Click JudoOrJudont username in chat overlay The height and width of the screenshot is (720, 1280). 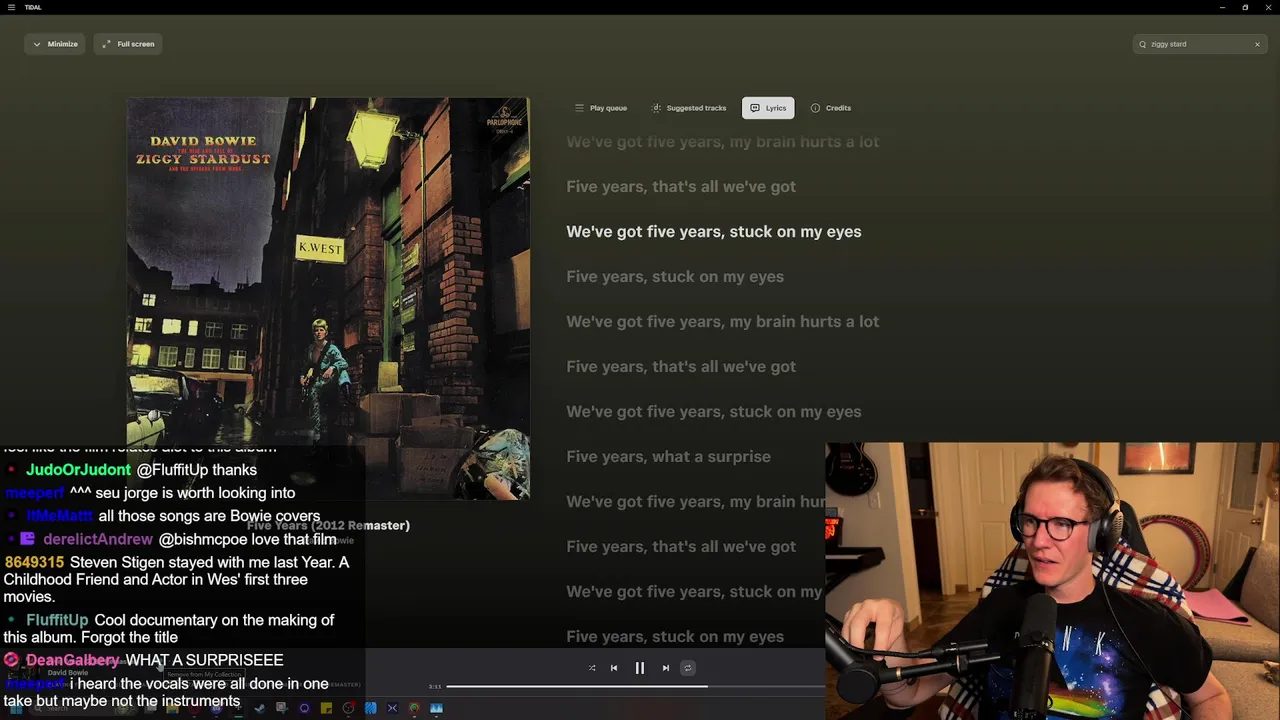click(78, 470)
